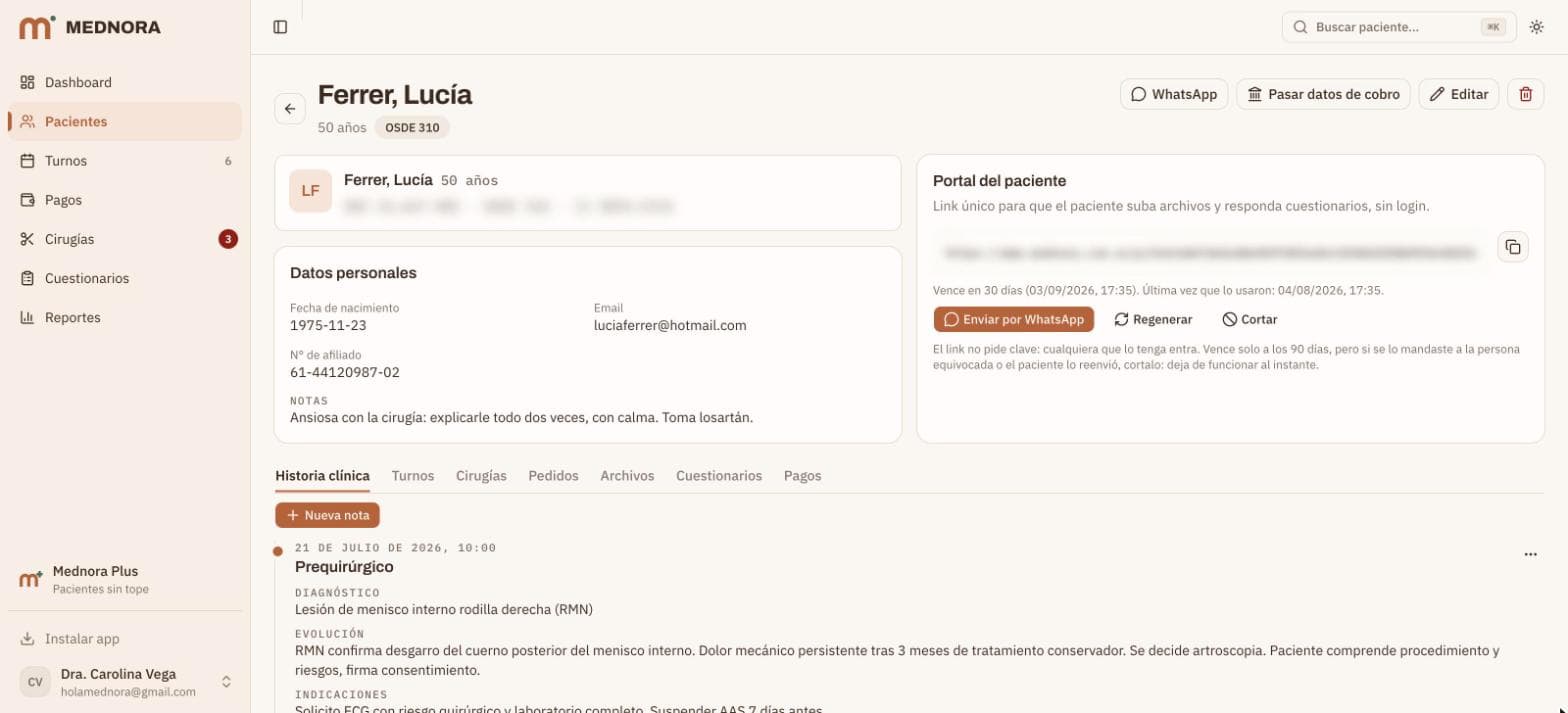Screen dimensions: 1568x713
Task: Switch to the Cirugías tab
Action: point(481,476)
